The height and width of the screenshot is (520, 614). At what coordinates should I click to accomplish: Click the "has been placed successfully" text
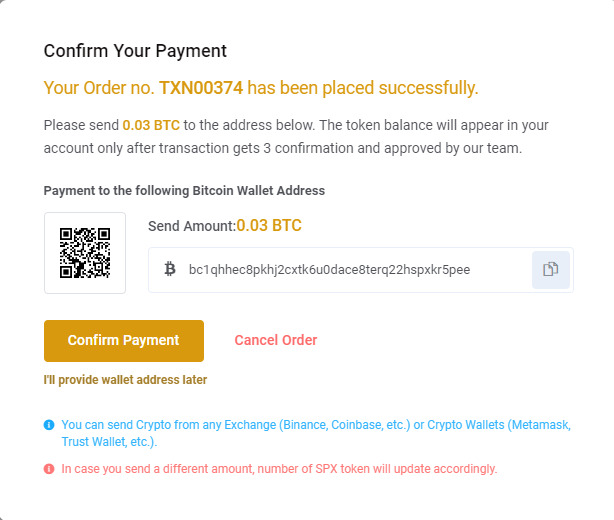363,88
